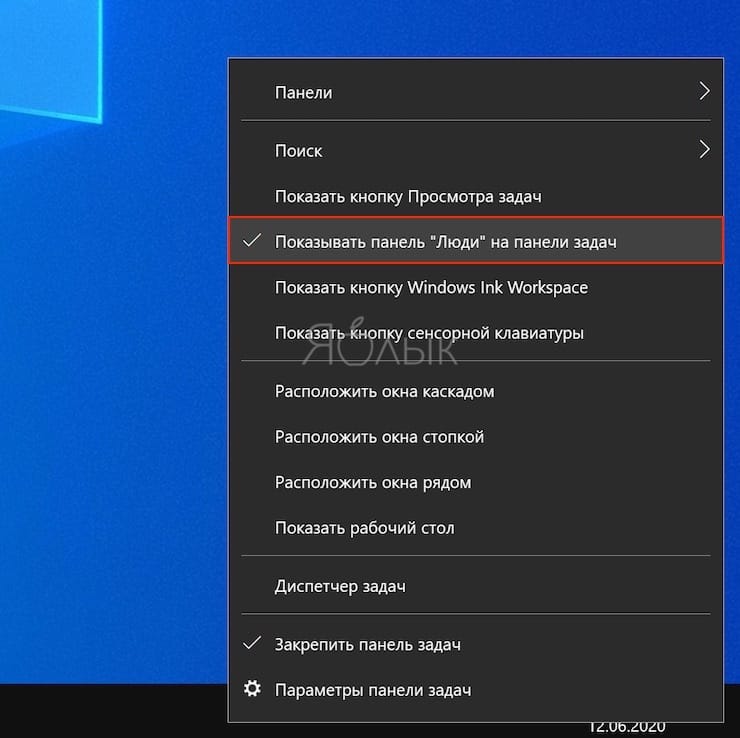Choose Расположить окна стопкой
The image size is (740, 738).
tap(476, 437)
